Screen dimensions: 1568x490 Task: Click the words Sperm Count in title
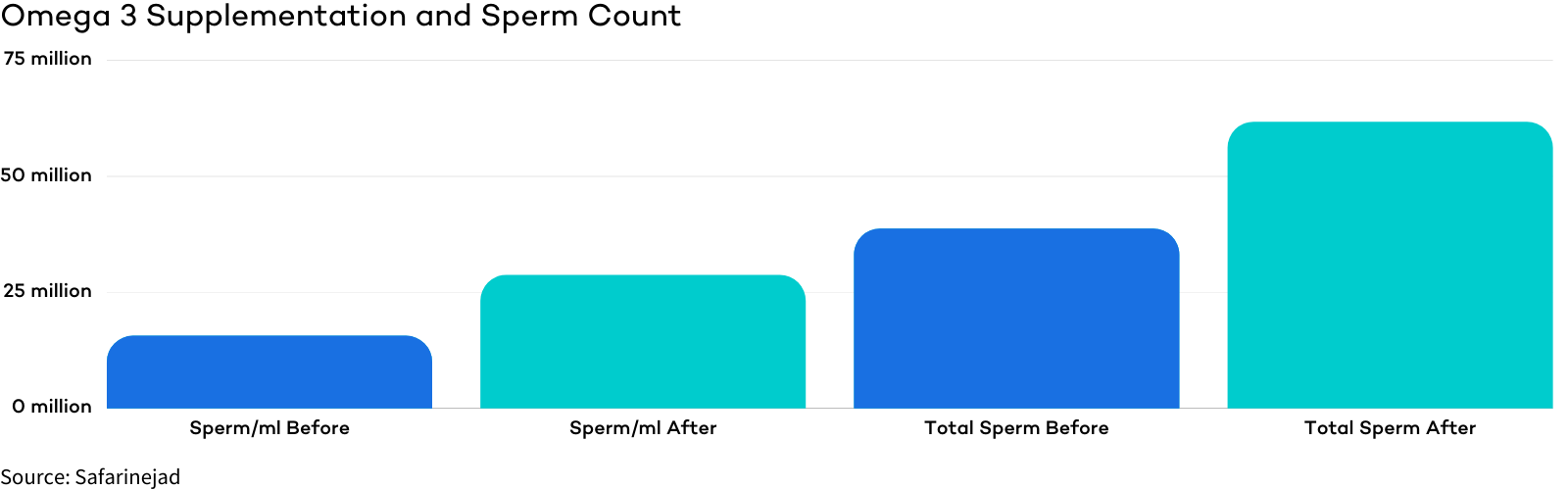point(580,17)
